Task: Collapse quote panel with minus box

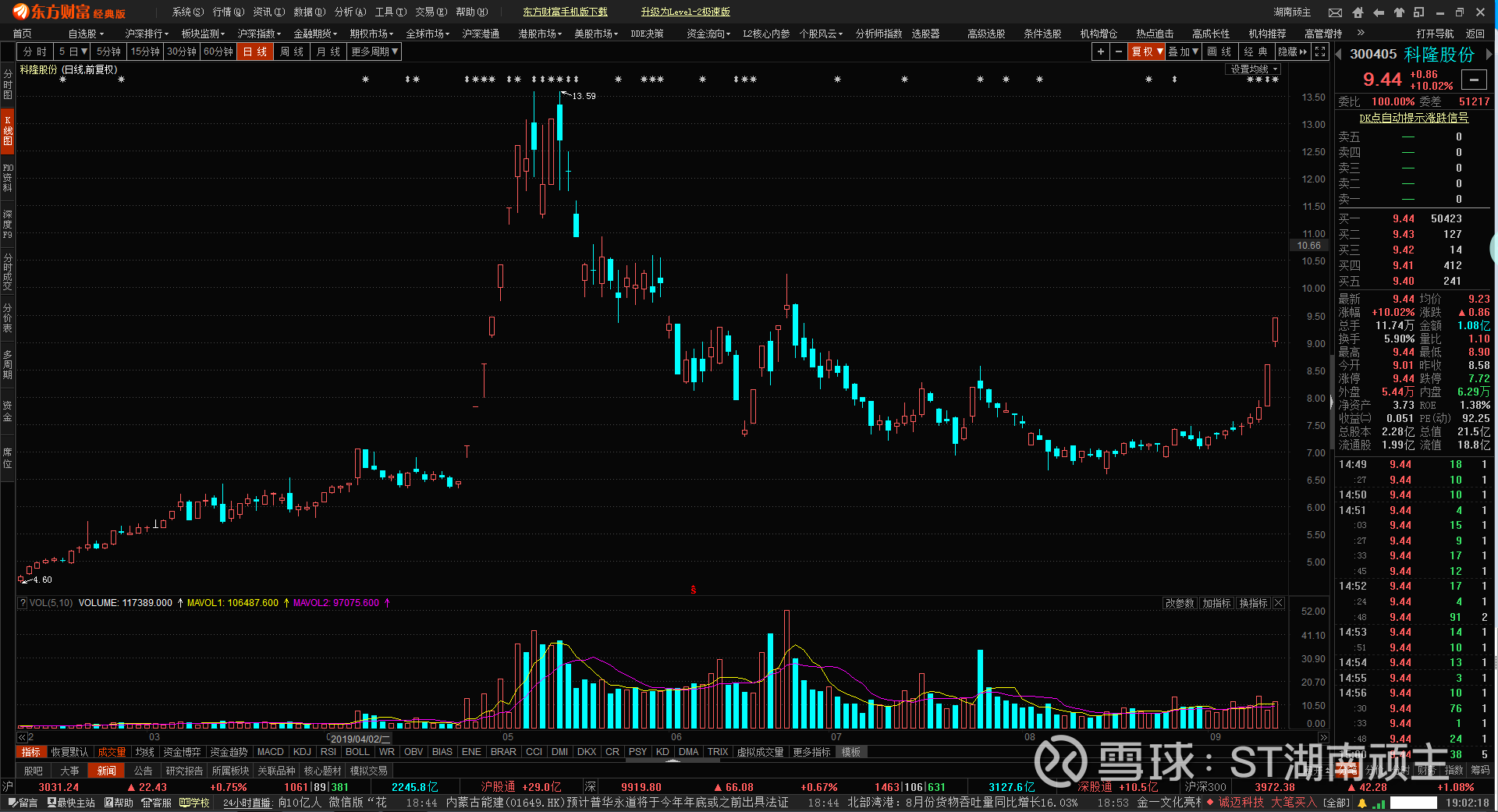Action: tap(1474, 80)
